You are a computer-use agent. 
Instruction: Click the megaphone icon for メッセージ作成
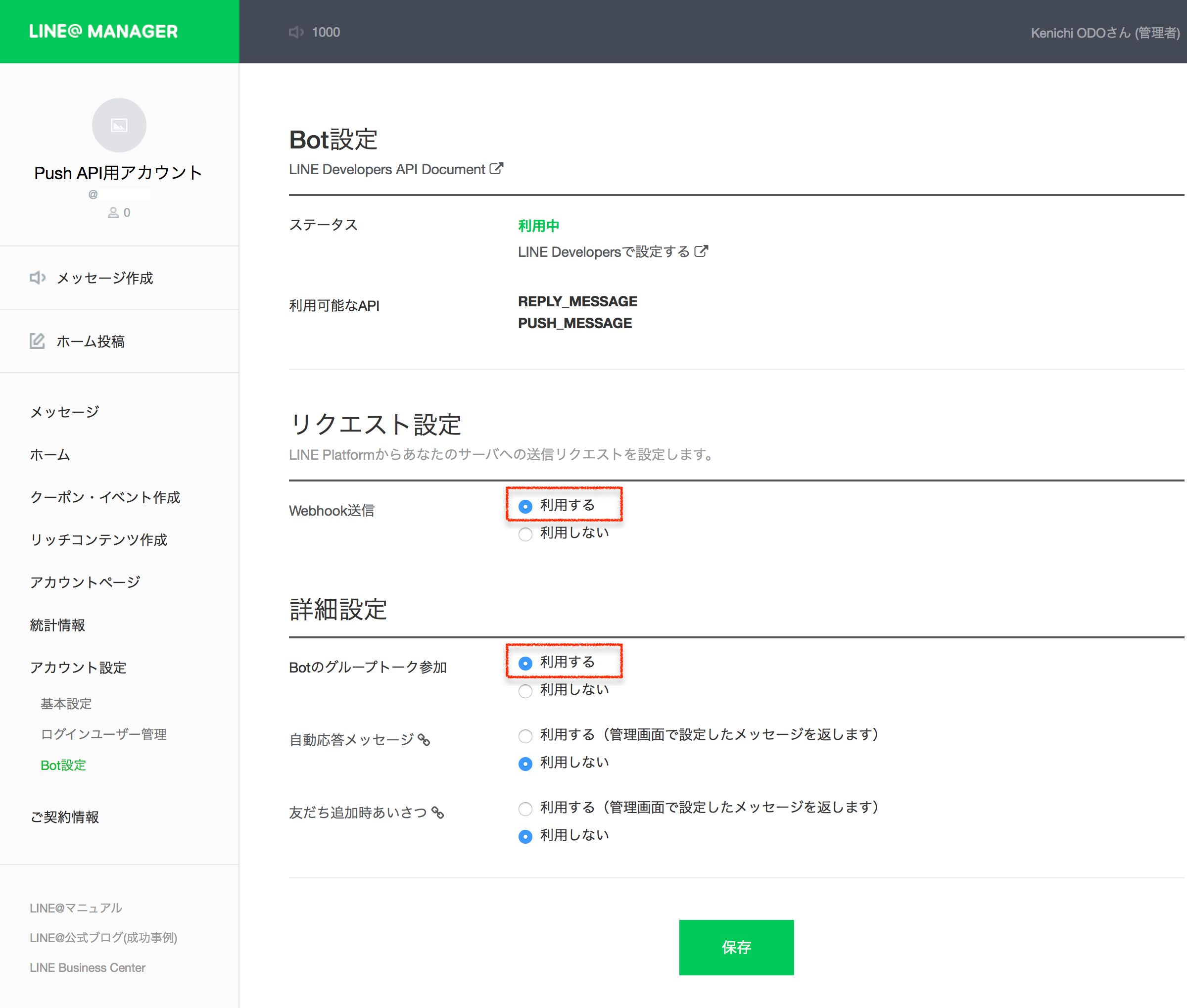click(37, 278)
